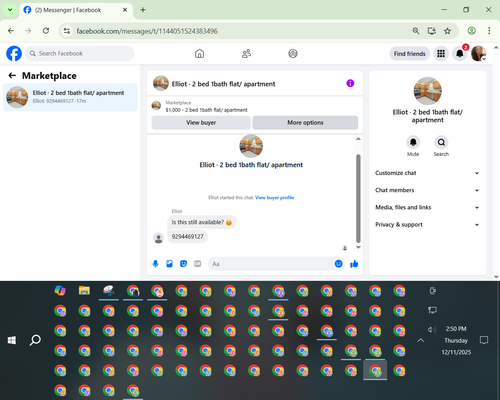Mute the conversation with the bell icon
Viewport: 500px width, 400px height.
tap(413, 142)
